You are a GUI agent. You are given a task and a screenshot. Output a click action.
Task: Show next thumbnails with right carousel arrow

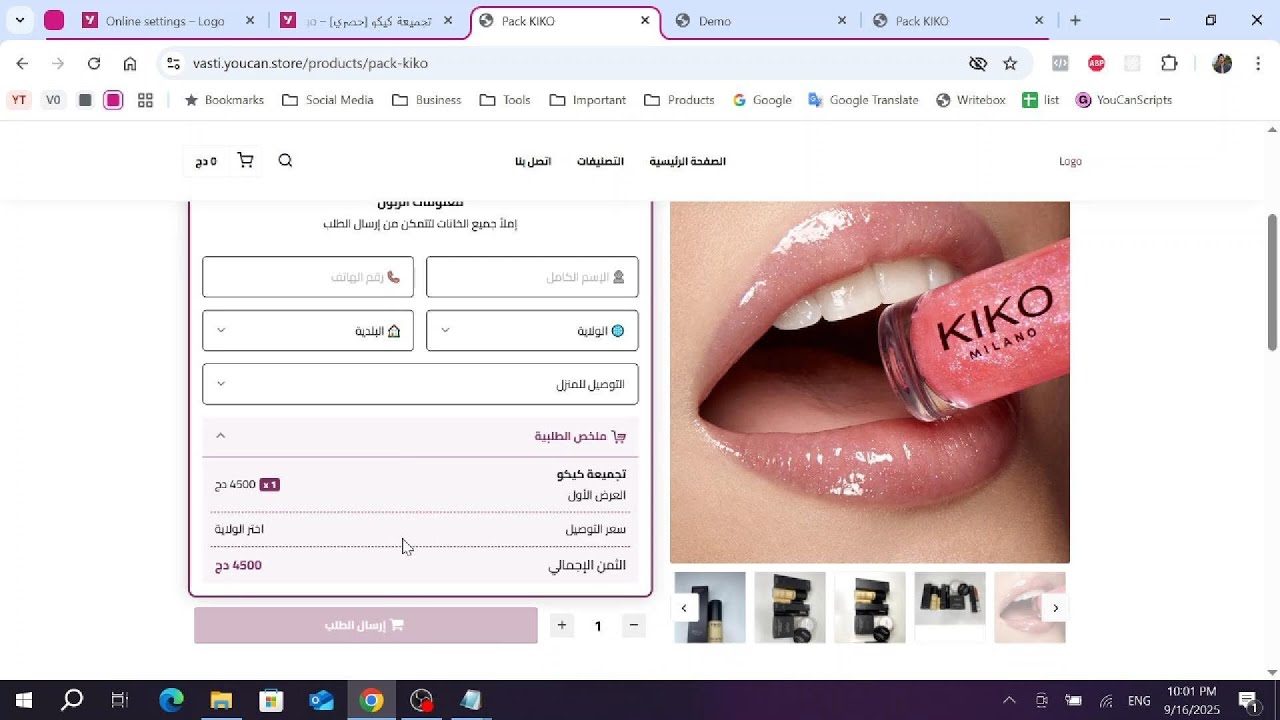click(x=1055, y=608)
